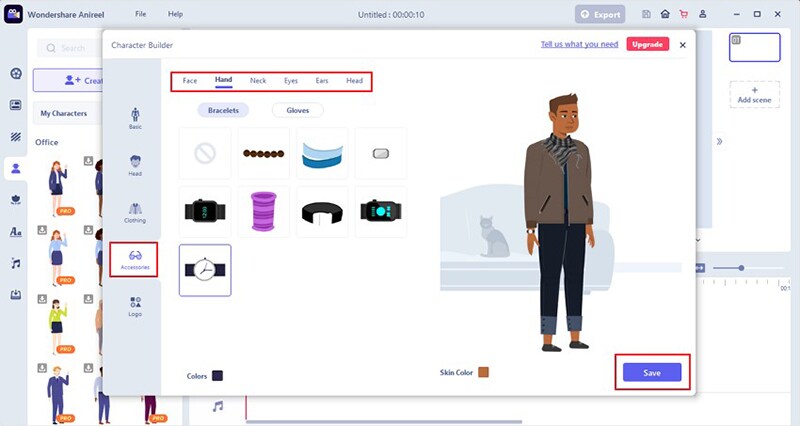Open the text Aa icon in sidebar
This screenshot has height=426, width=800.
click(x=16, y=232)
